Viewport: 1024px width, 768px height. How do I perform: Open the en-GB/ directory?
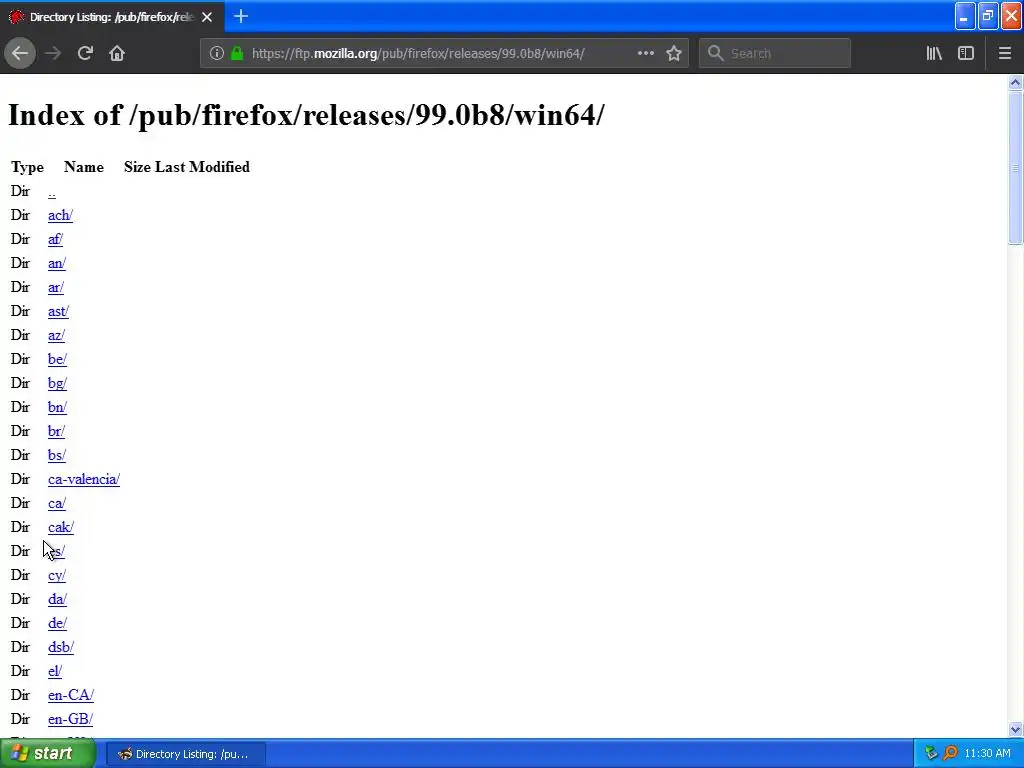(x=70, y=720)
